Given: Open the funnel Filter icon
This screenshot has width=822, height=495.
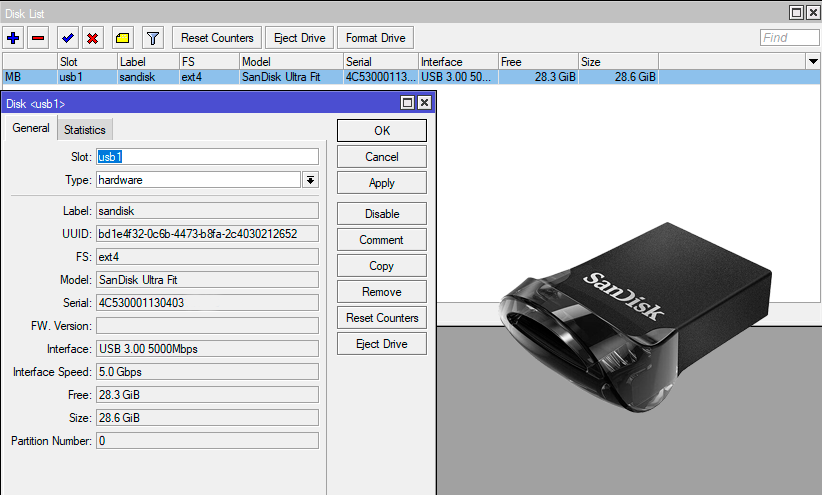Looking at the screenshot, I should [x=153, y=38].
